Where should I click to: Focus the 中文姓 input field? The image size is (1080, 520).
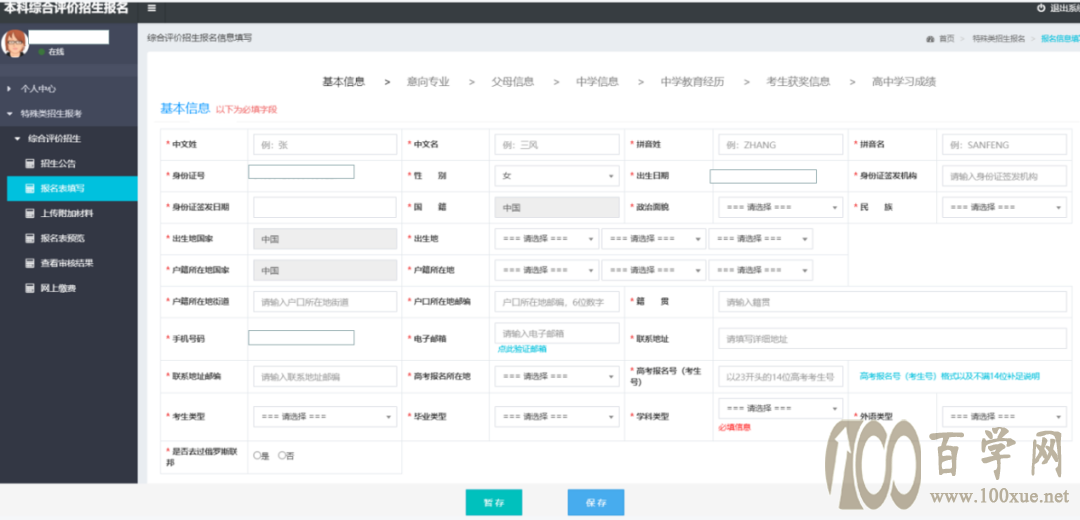click(x=325, y=145)
